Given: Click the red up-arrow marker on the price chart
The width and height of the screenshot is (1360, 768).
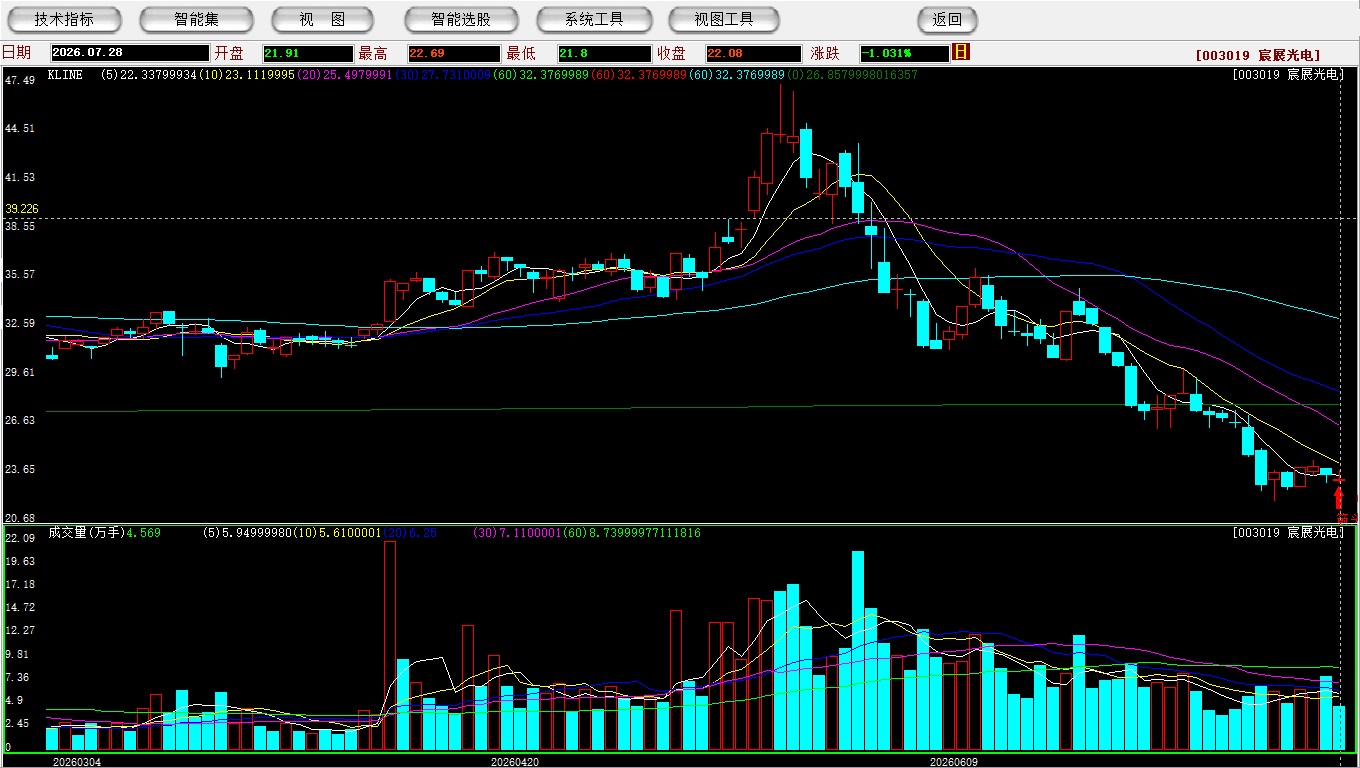Looking at the screenshot, I should [x=1338, y=497].
